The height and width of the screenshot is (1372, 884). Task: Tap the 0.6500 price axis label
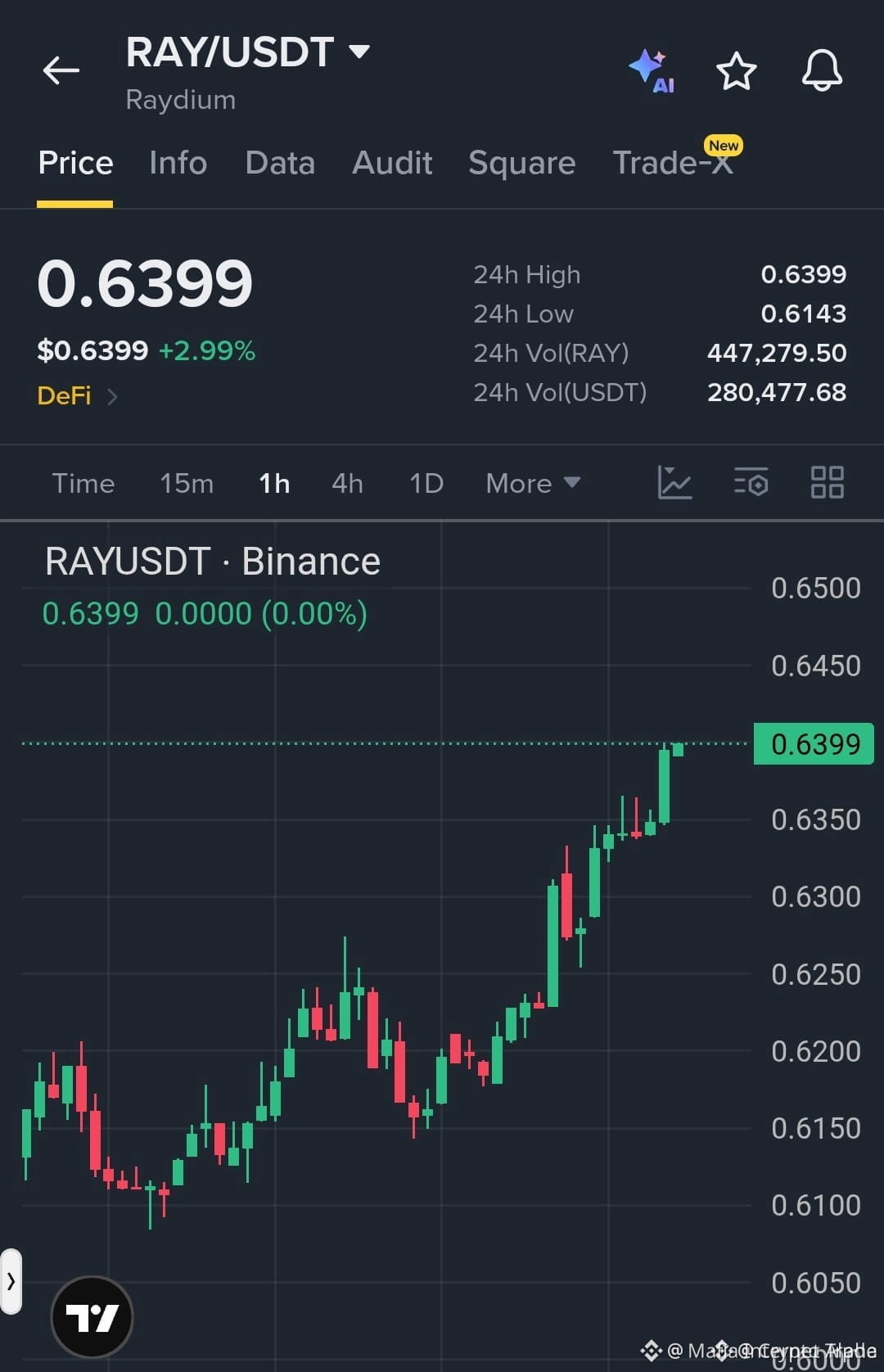pos(815,588)
